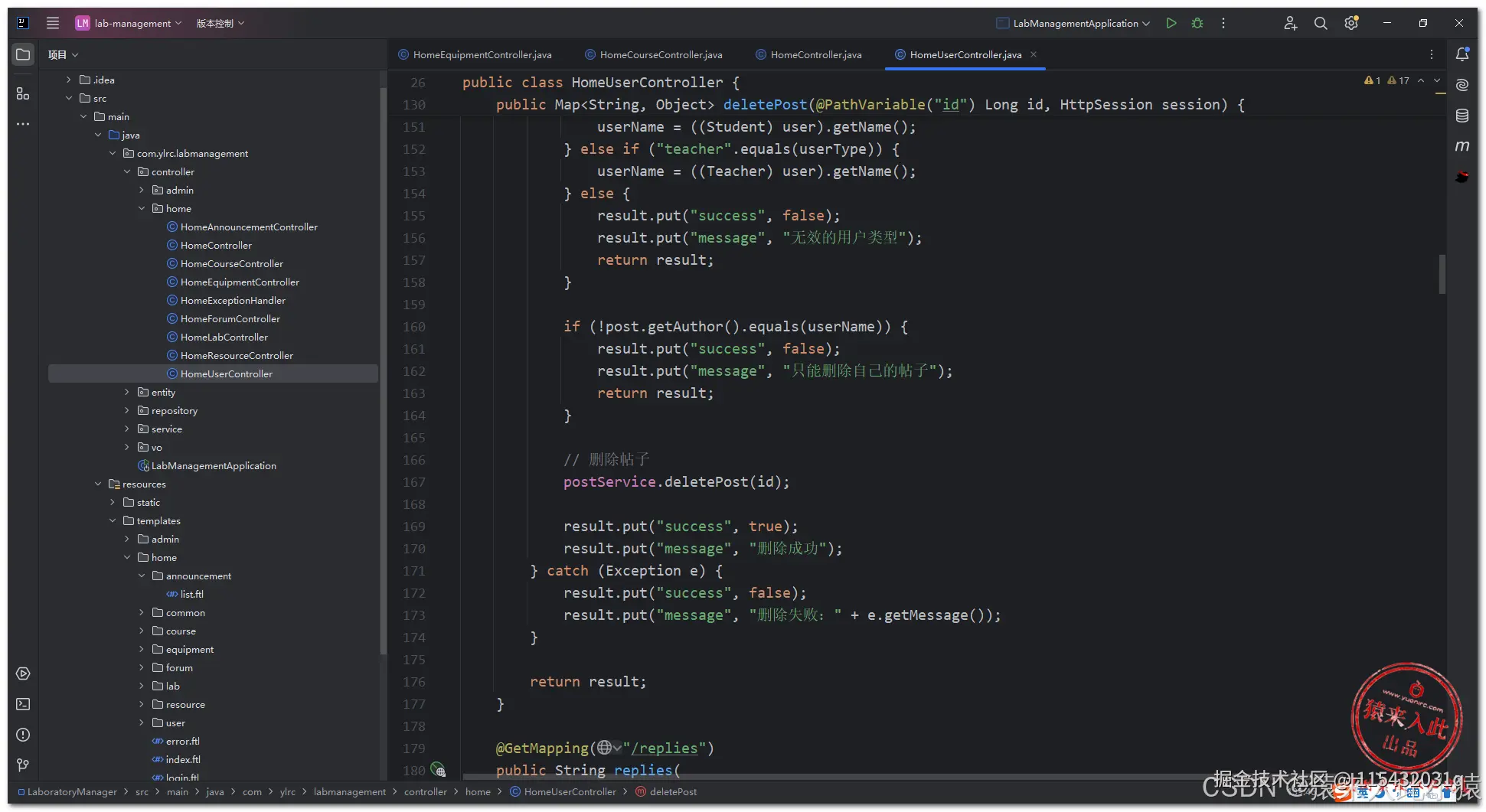Open the Services tool window

23,673
